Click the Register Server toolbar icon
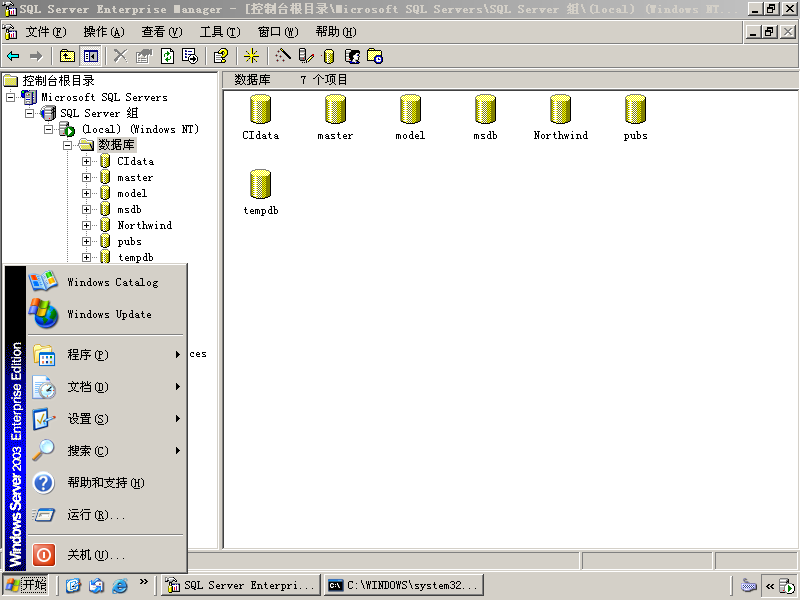 [305, 56]
